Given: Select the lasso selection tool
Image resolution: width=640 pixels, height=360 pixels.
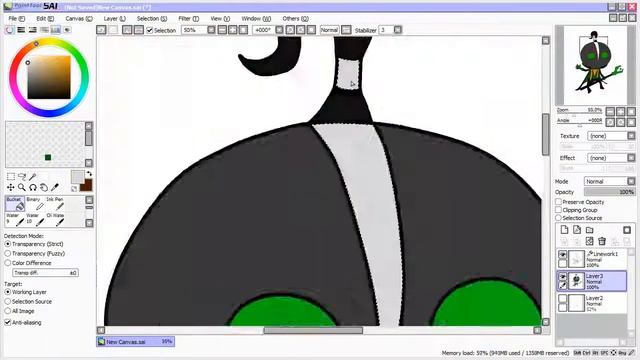Looking at the screenshot, I should pos(22,176).
